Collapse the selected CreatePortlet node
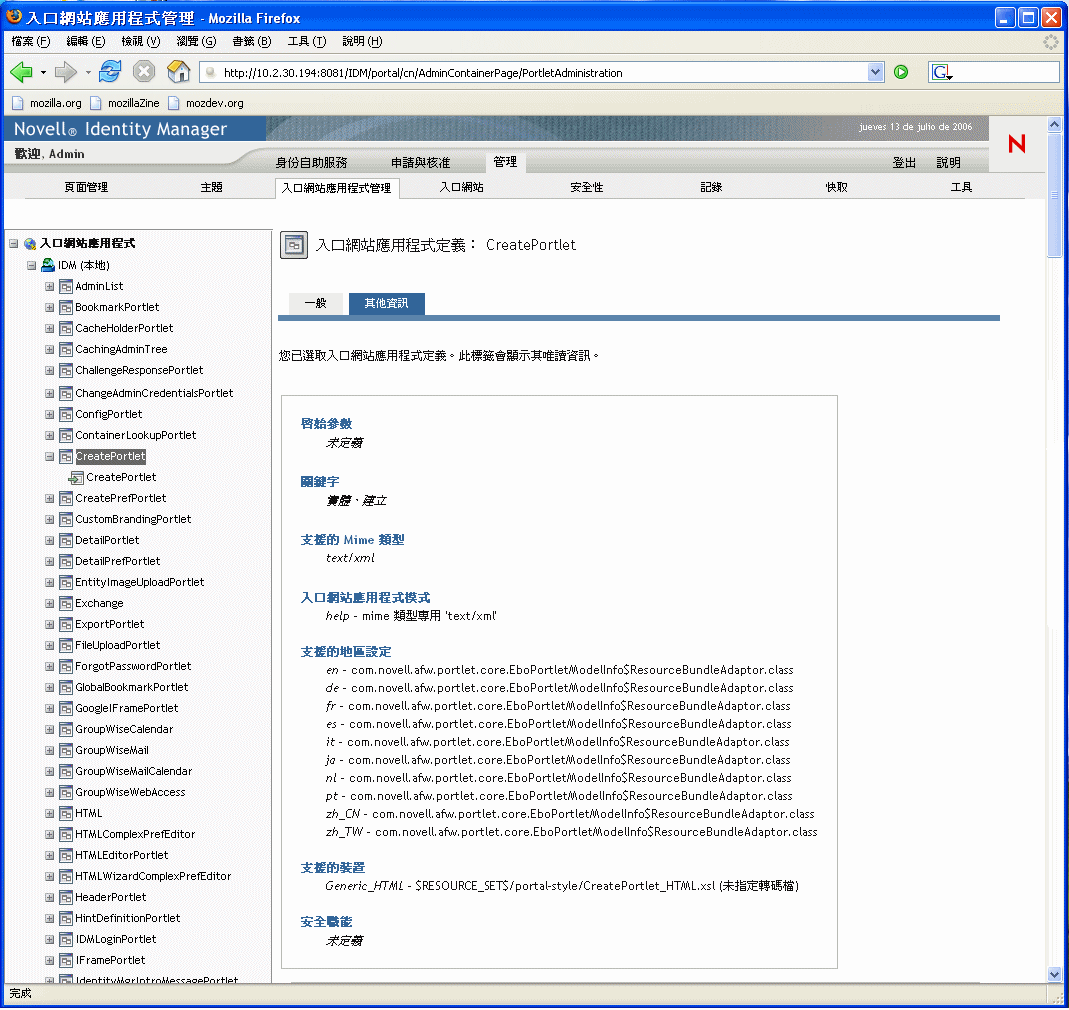Screen dimensions: 1069x1010 pyautogui.click(x=50, y=457)
